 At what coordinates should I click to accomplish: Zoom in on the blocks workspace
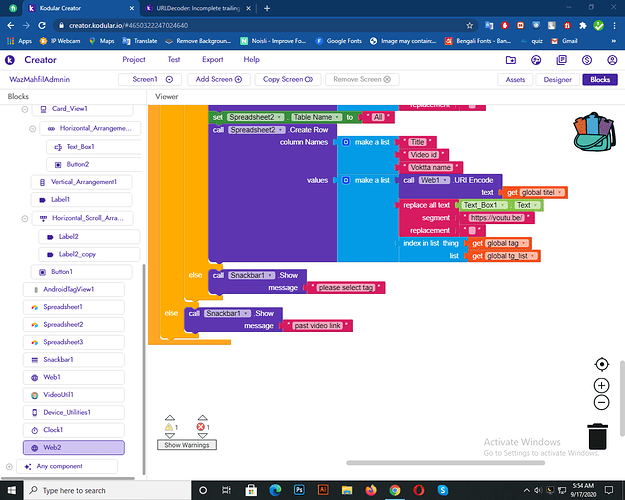tap(601, 385)
